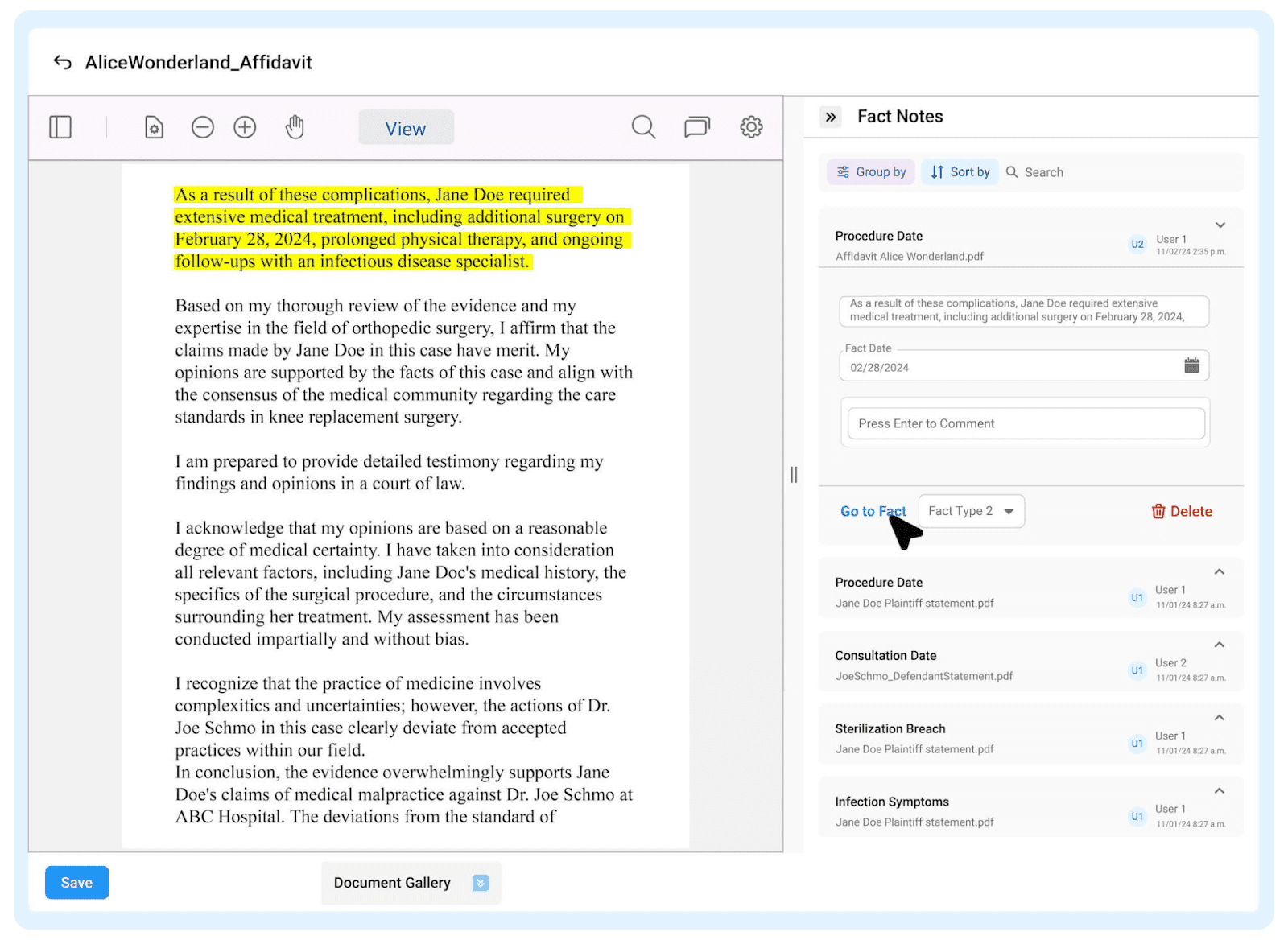Viewport: 1288px width, 940px height.
Task: Click the AliceWonderland_Affidavit title
Action: (x=199, y=63)
